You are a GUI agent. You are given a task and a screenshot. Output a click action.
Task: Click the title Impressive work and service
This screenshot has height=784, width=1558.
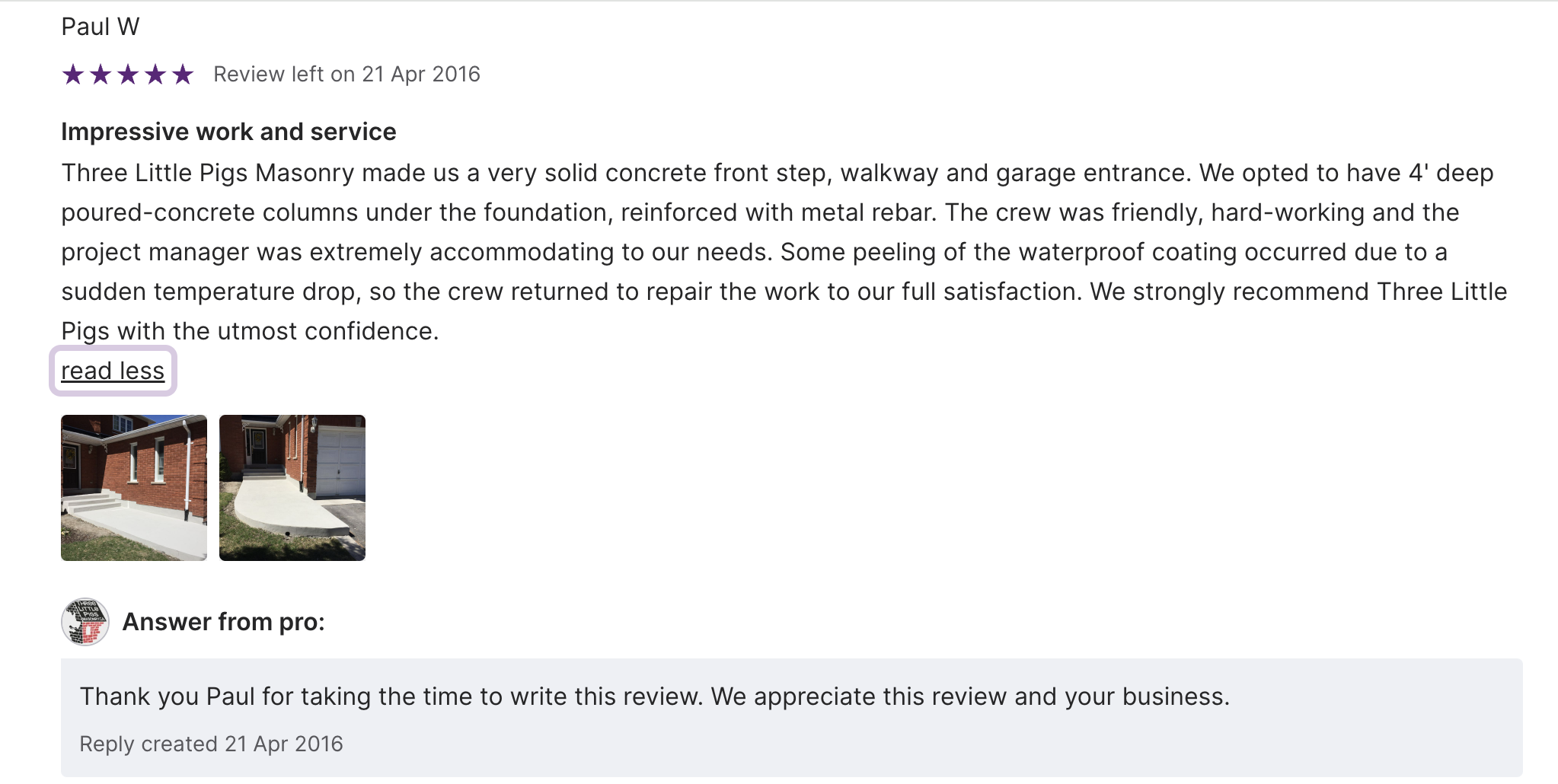tap(228, 132)
